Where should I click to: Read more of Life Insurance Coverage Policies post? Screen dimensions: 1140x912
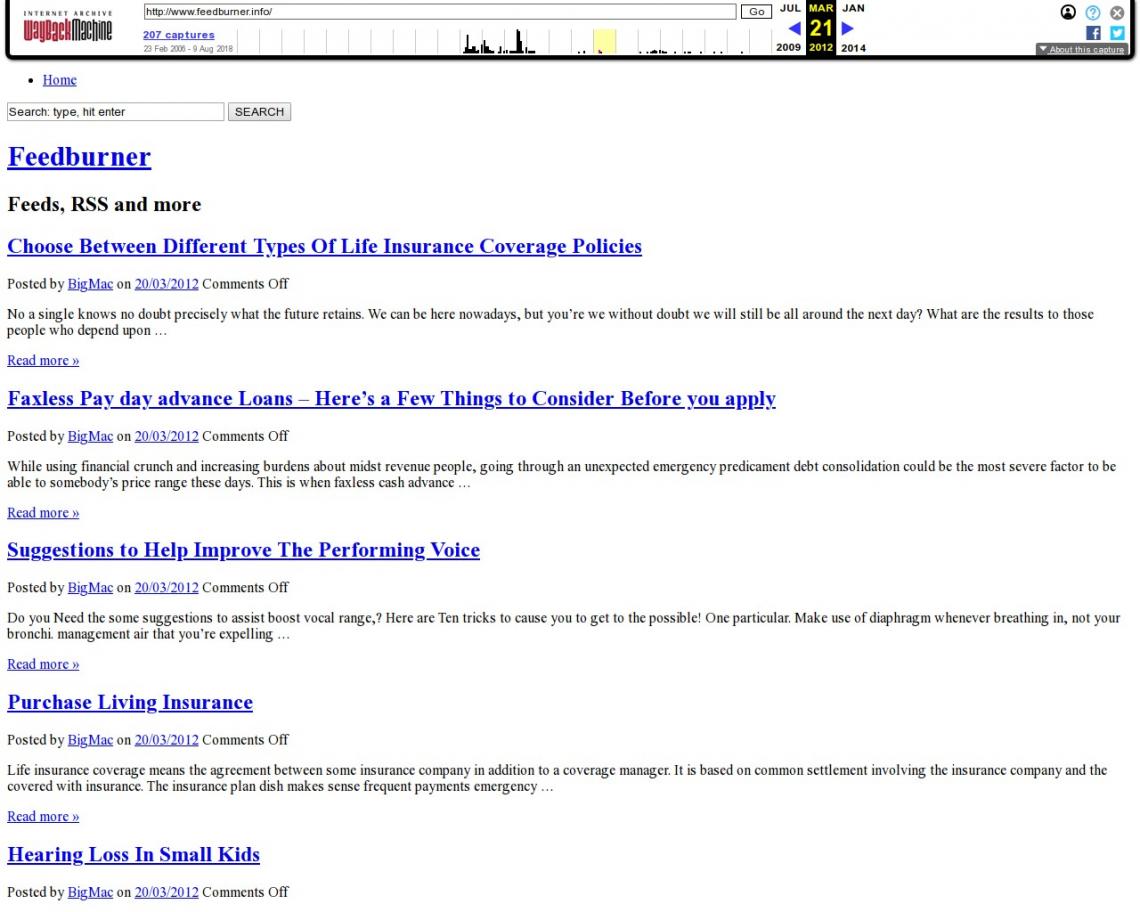coord(43,361)
